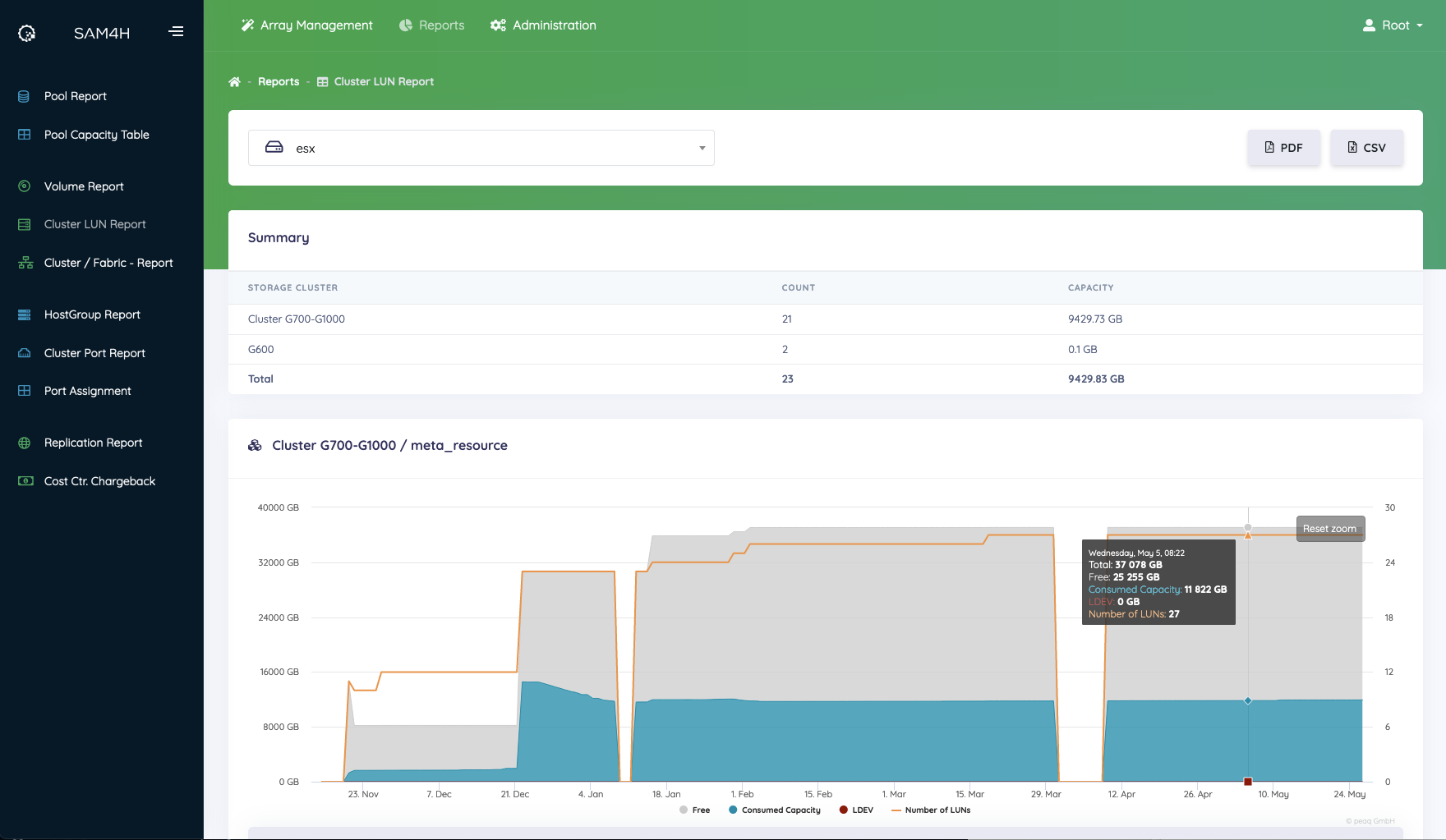Screen dimensions: 1446x840
Task: Click the home icon in breadcrumb
Action: 234,82
